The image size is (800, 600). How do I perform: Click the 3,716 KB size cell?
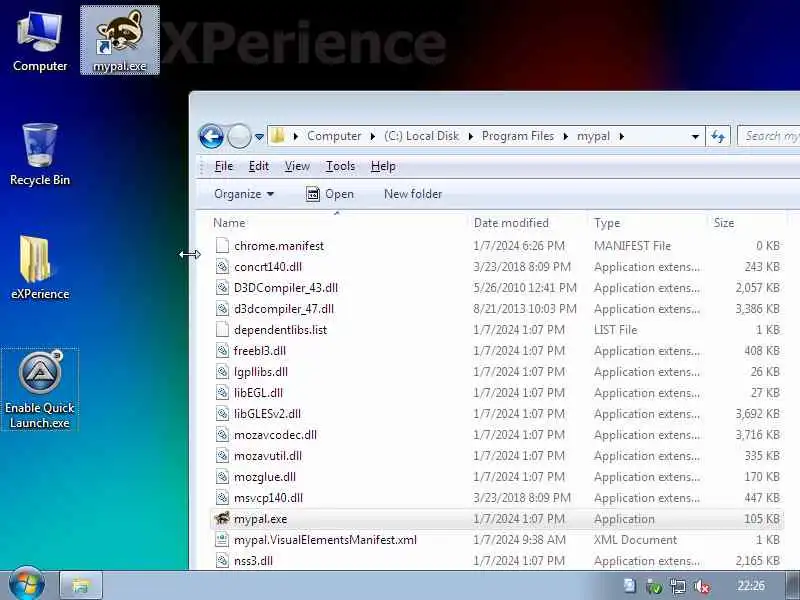757,435
